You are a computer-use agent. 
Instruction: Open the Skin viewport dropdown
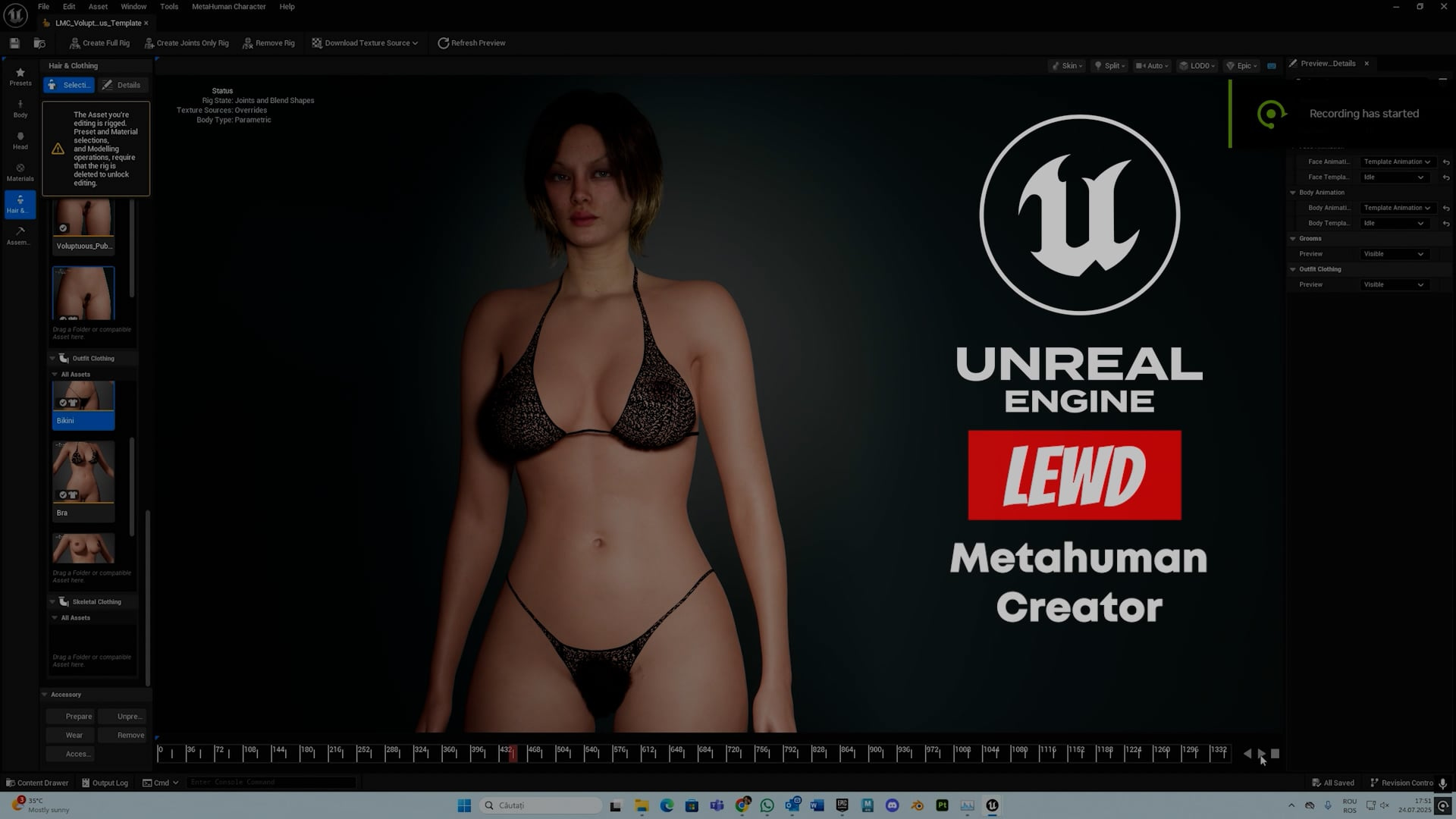coord(1067,66)
